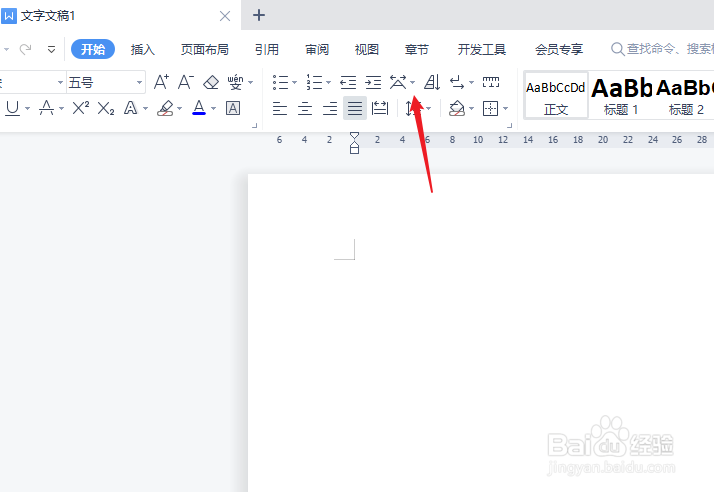The width and height of the screenshot is (714, 492).
Task: Open the 开发工具 tab
Action: click(482, 49)
